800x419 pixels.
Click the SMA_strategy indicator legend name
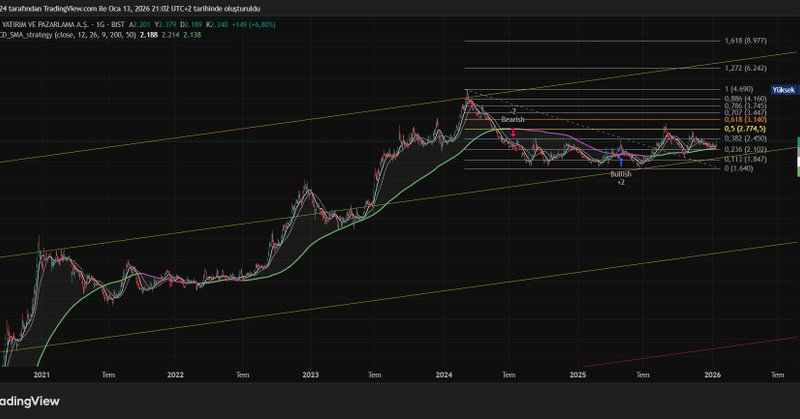(26, 35)
